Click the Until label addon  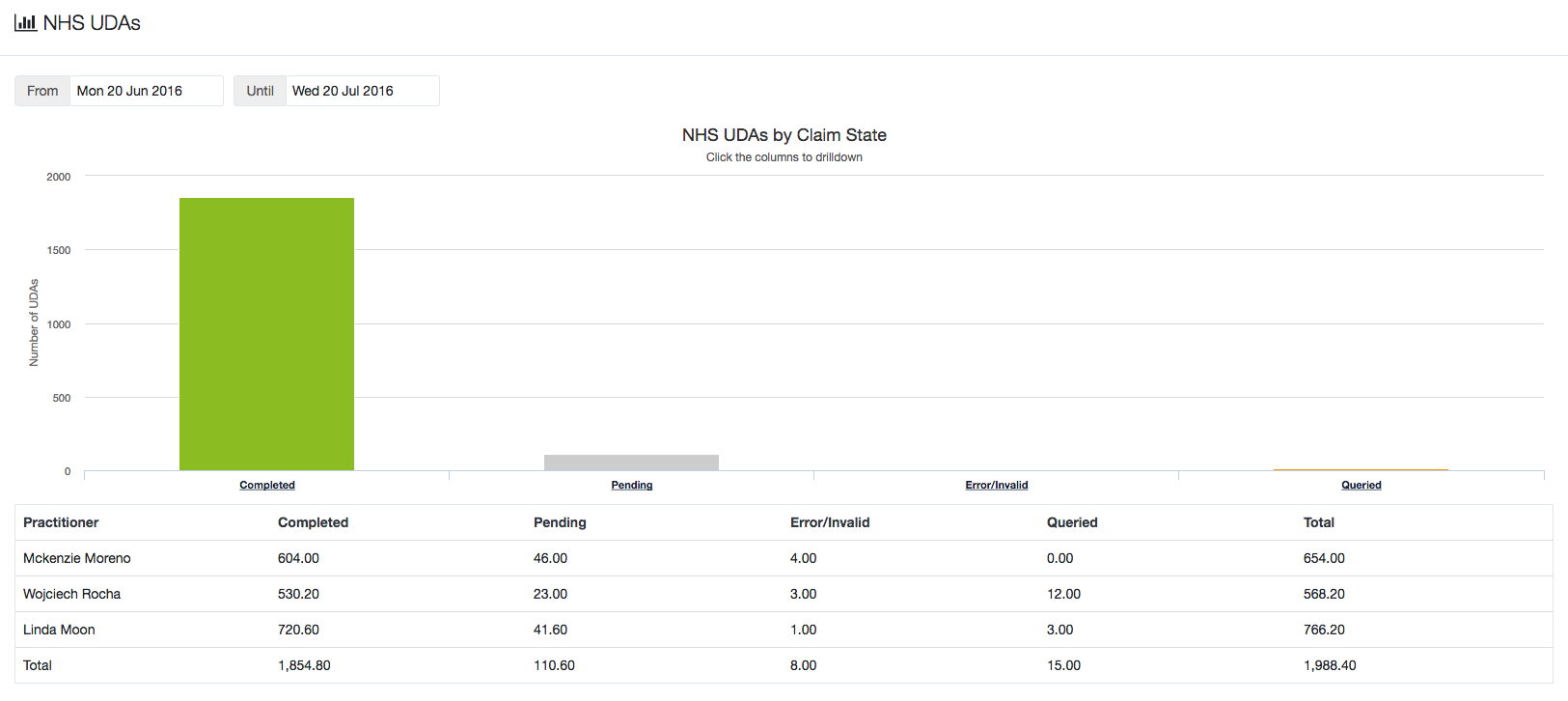click(x=261, y=91)
